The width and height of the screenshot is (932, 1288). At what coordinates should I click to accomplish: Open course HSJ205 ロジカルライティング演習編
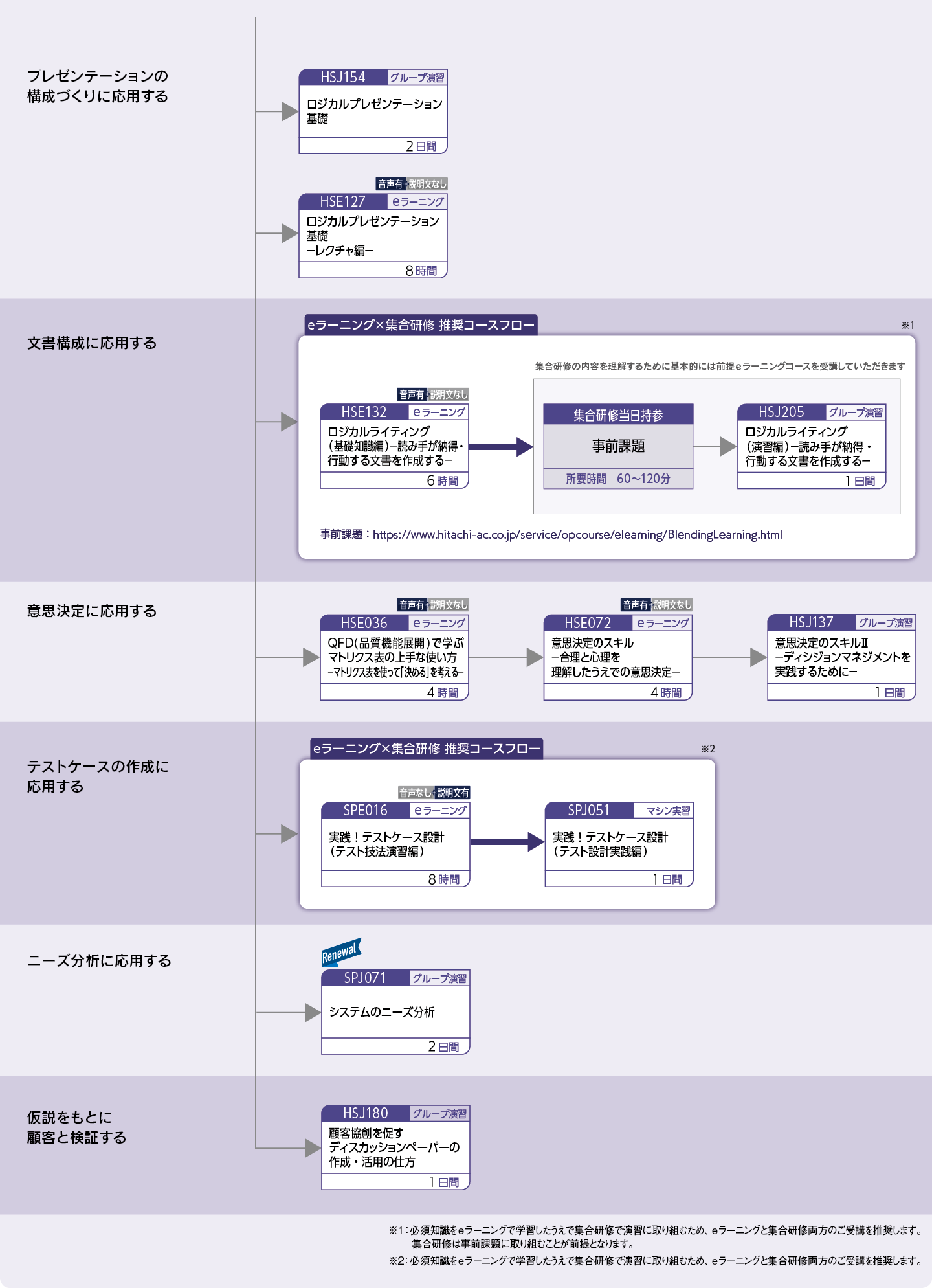[x=812, y=446]
